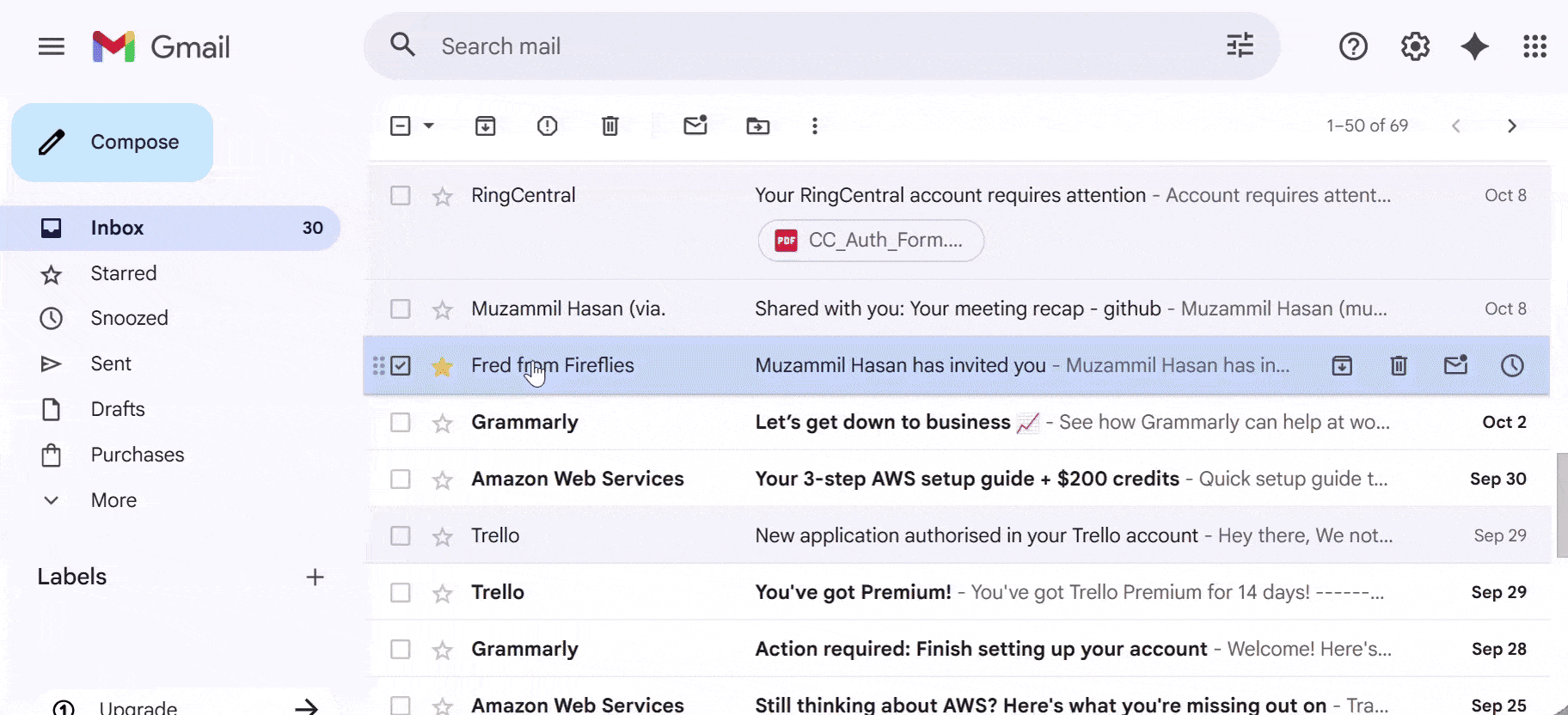Open the Google apps grid

[x=1534, y=46]
